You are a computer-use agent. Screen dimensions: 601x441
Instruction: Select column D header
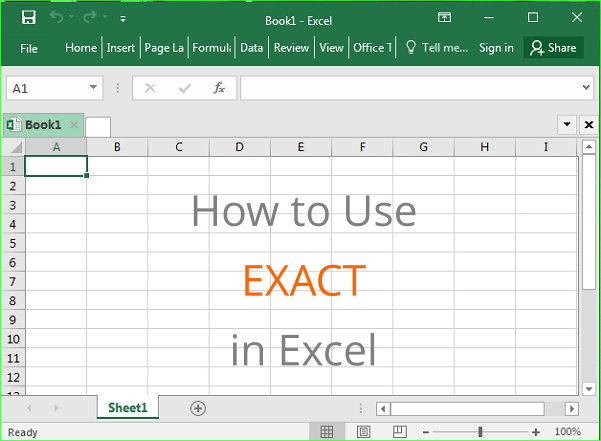coord(240,147)
